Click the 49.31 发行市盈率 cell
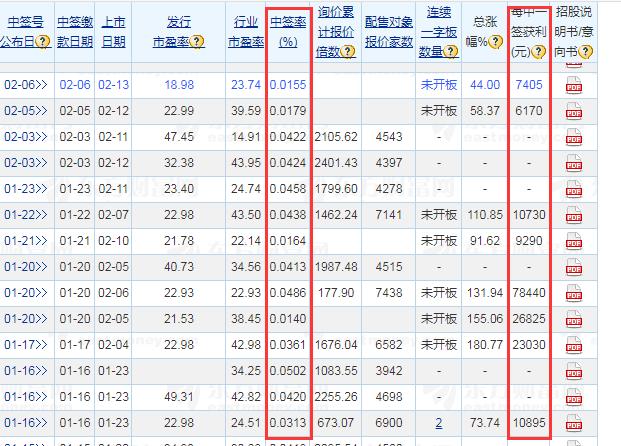Viewport: 621px width, 446px height. tap(179, 396)
